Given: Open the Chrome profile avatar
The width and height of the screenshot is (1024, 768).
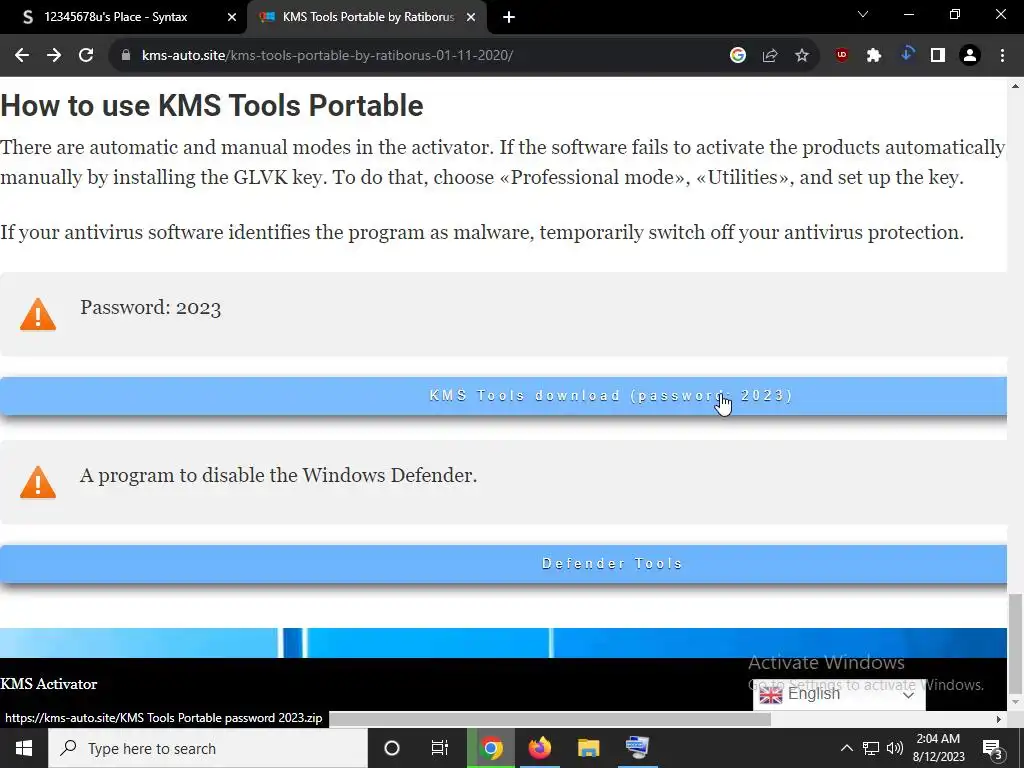Looking at the screenshot, I should [x=970, y=56].
